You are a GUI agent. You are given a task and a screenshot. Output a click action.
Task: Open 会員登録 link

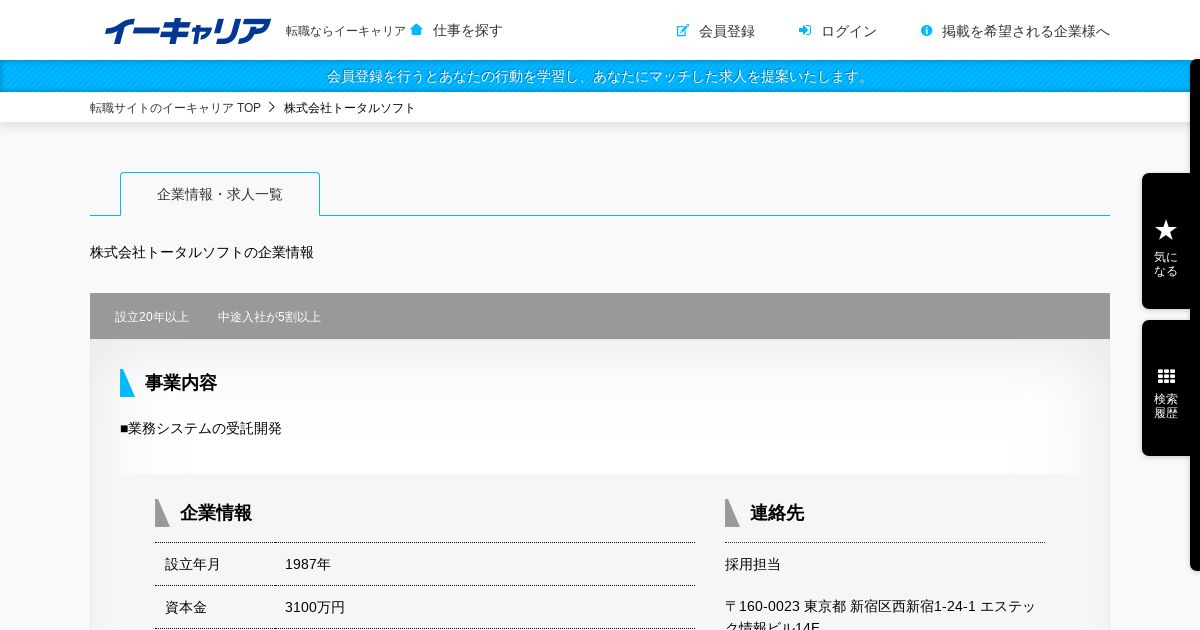point(727,31)
